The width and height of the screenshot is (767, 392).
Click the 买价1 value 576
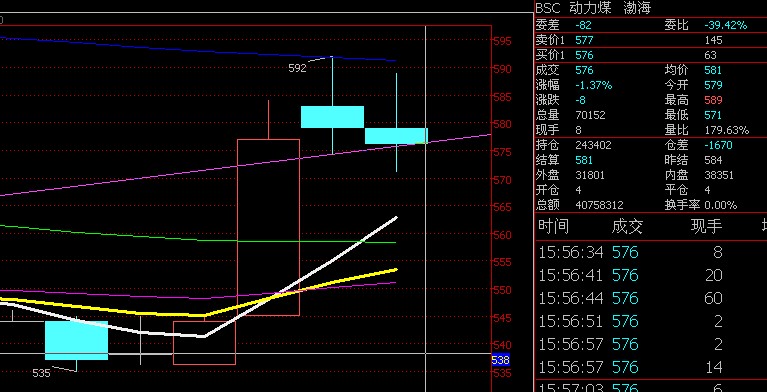coord(584,55)
